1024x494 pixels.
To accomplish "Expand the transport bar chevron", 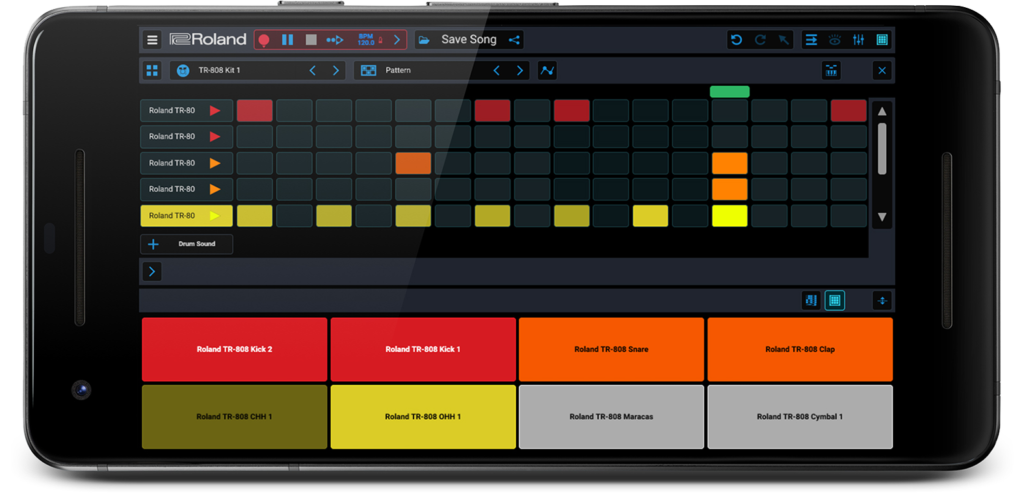I will pyautogui.click(x=396, y=40).
